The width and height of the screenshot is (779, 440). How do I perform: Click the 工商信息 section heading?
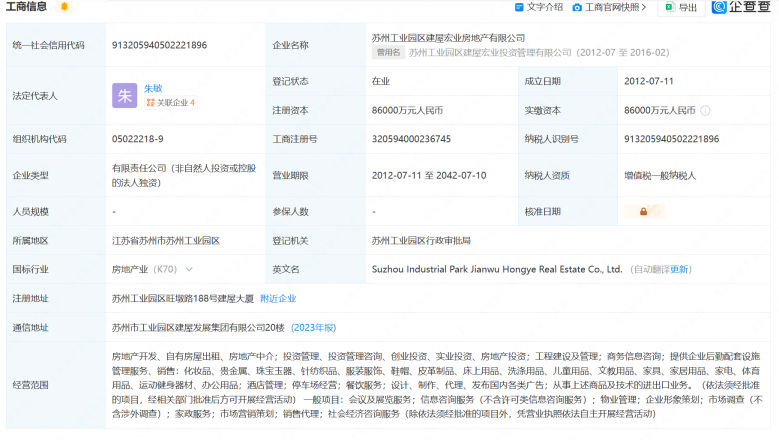(26, 6)
